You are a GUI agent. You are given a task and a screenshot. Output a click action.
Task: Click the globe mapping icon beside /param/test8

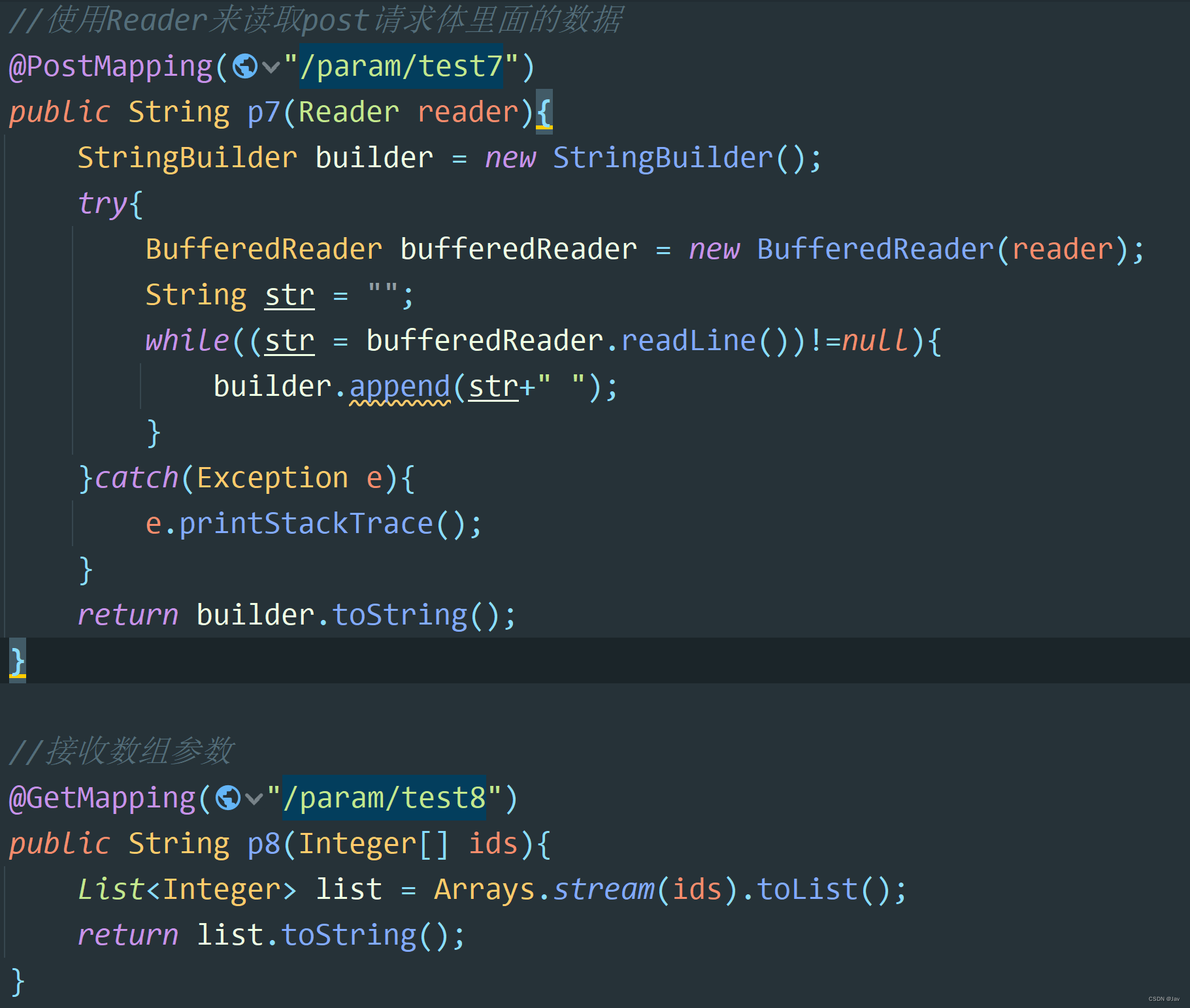pyautogui.click(x=228, y=798)
